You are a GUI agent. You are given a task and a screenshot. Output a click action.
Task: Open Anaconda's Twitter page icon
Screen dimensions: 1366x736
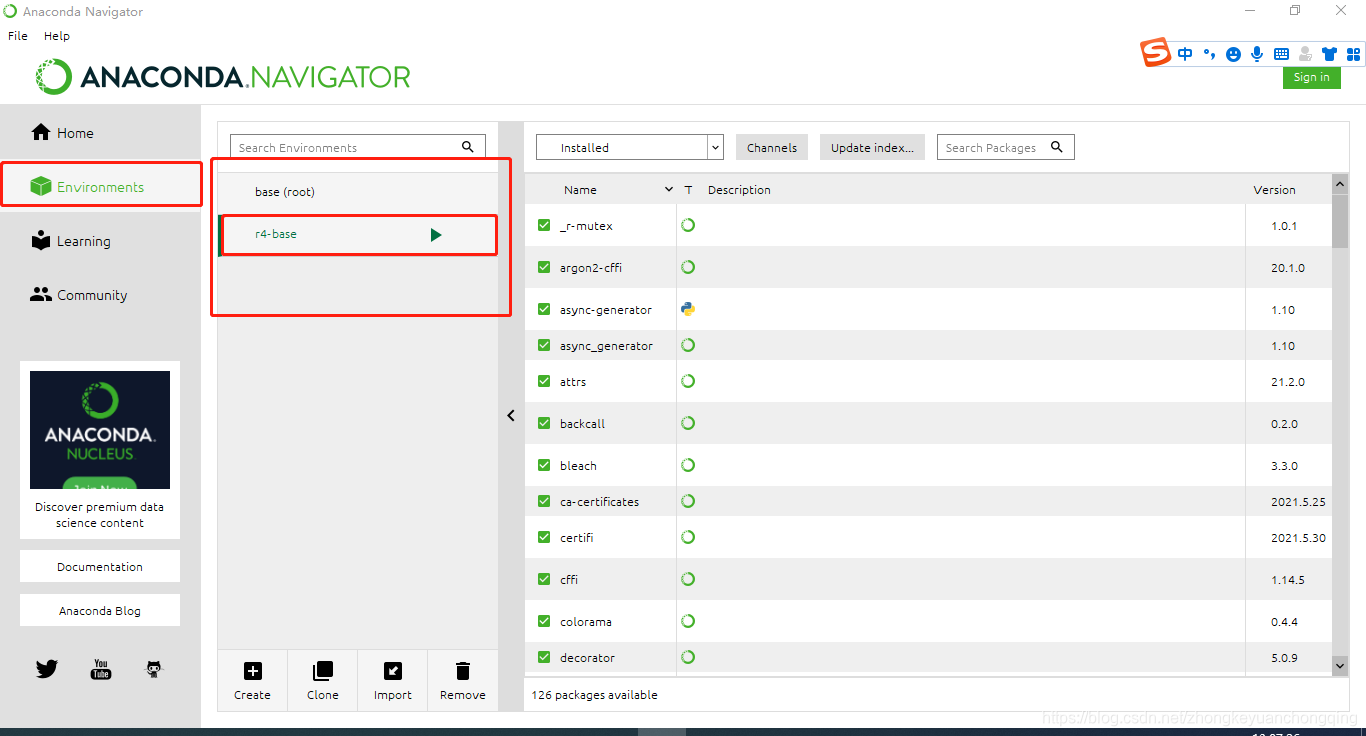(x=46, y=668)
